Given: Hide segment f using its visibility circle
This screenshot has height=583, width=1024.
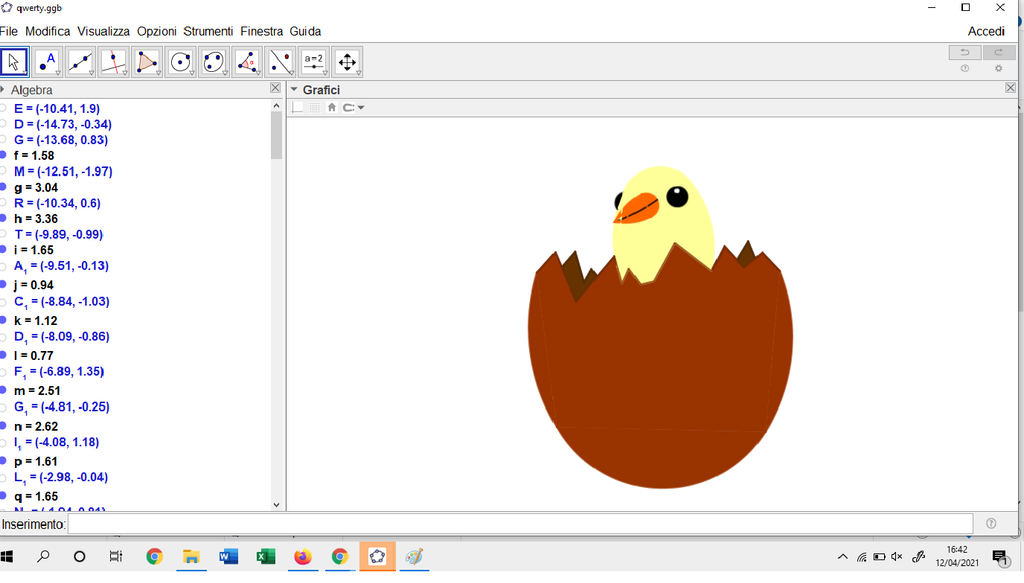Looking at the screenshot, I should tap(3, 156).
